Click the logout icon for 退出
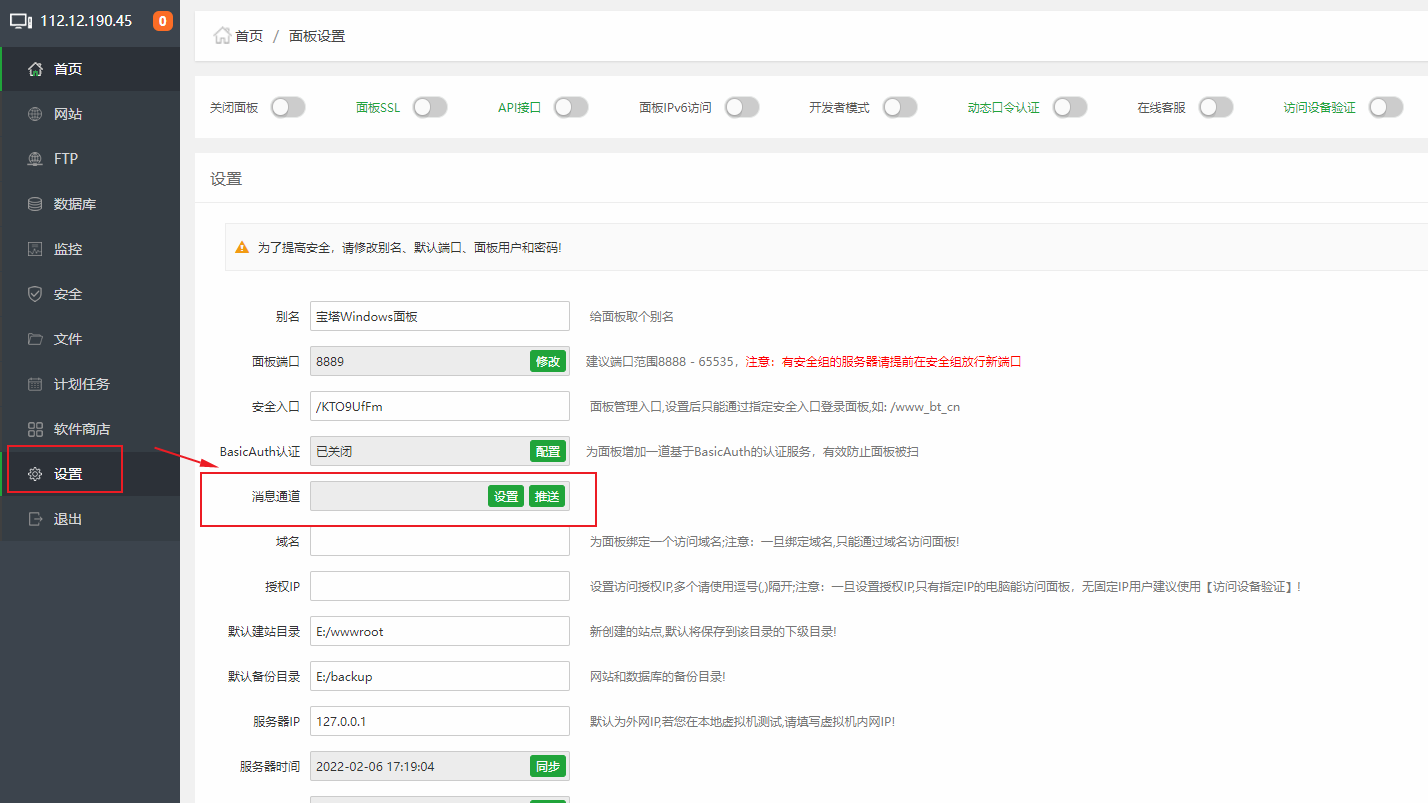 click(x=35, y=519)
